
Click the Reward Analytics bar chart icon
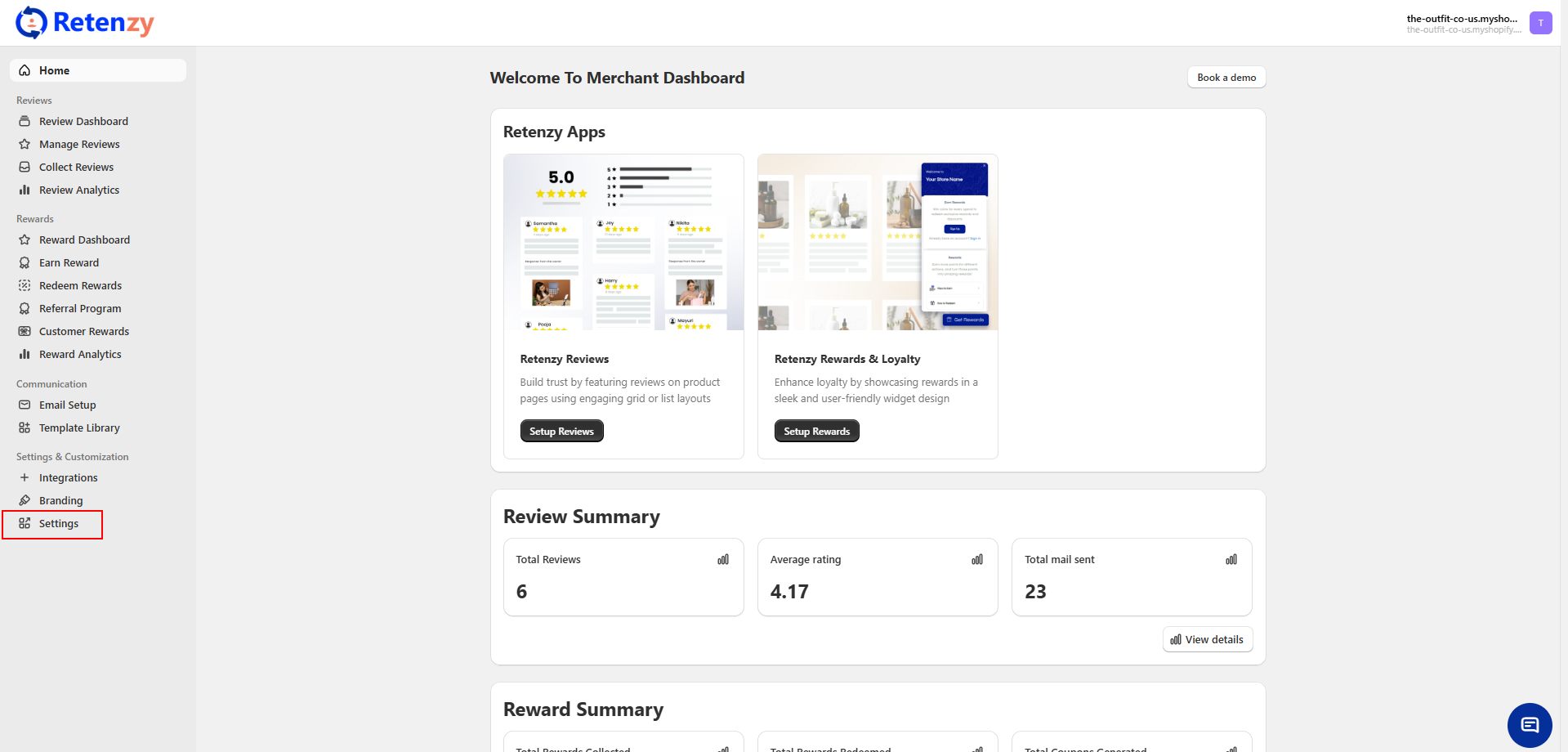[x=25, y=354]
